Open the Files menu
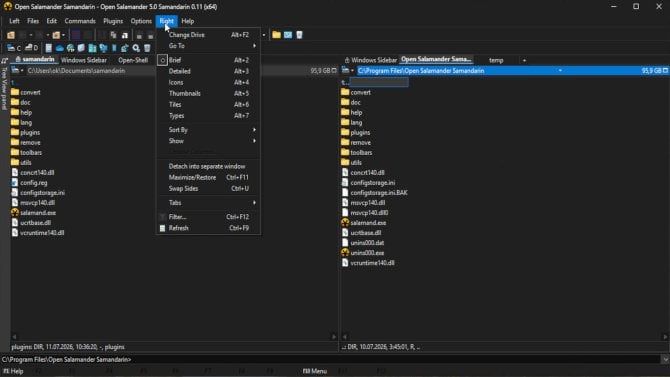Image resolution: width=670 pixels, height=377 pixels. pos(33,21)
